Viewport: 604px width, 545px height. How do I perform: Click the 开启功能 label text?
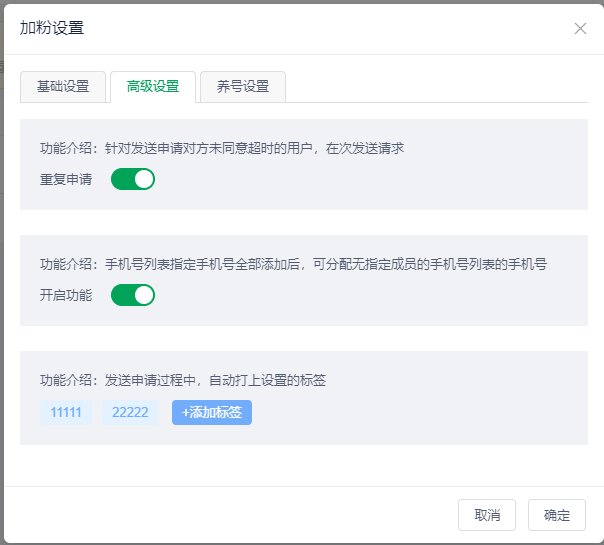point(66,296)
